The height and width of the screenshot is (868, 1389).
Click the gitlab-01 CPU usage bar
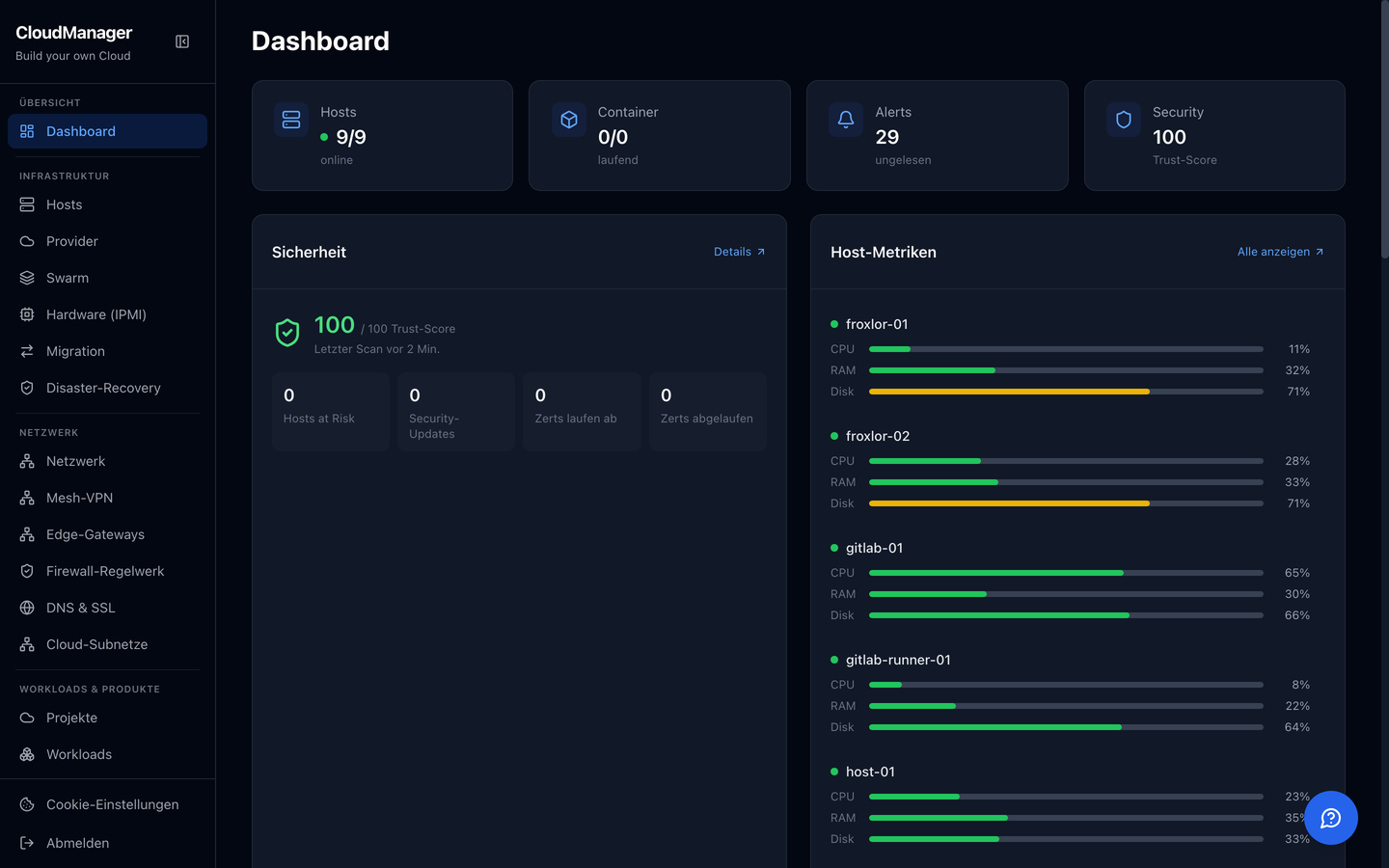pos(1066,573)
